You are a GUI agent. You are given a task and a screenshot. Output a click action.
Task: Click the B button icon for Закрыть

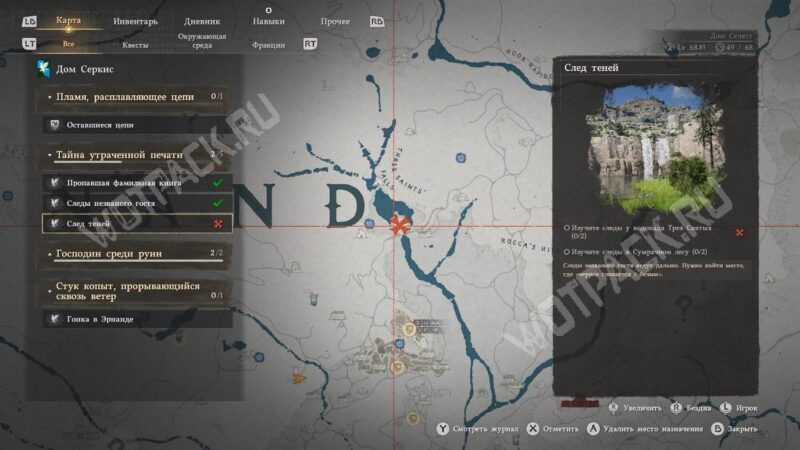(x=716, y=428)
